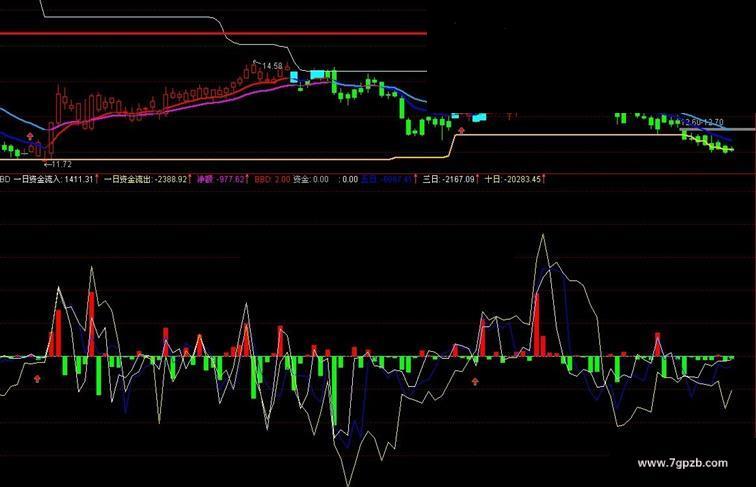
Task: Click the 十日 -20283.45 value
Action: coord(513,179)
